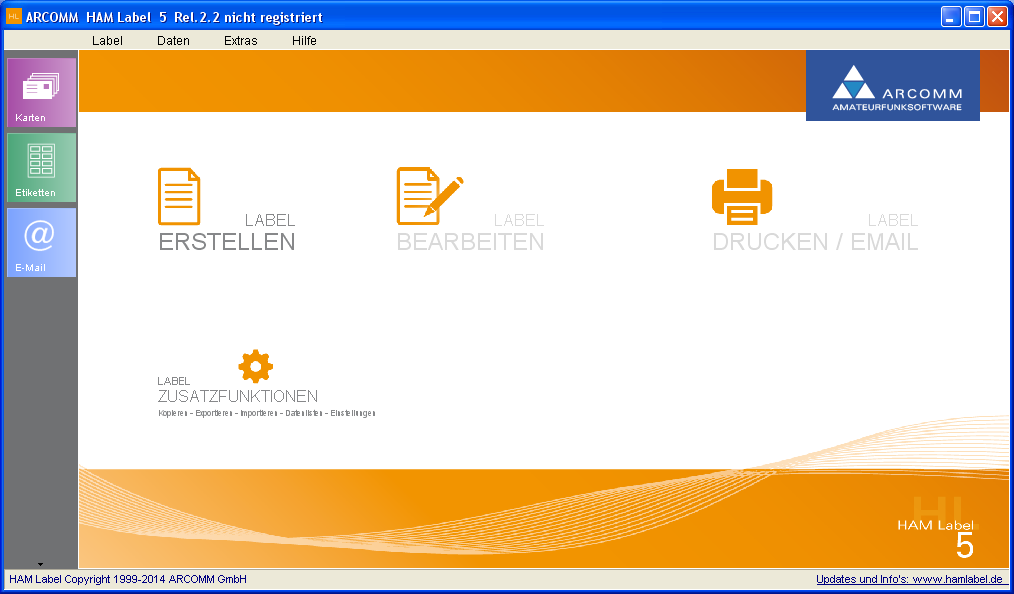The height and width of the screenshot is (594, 1014).
Task: Open the Daten menu
Action: (173, 41)
